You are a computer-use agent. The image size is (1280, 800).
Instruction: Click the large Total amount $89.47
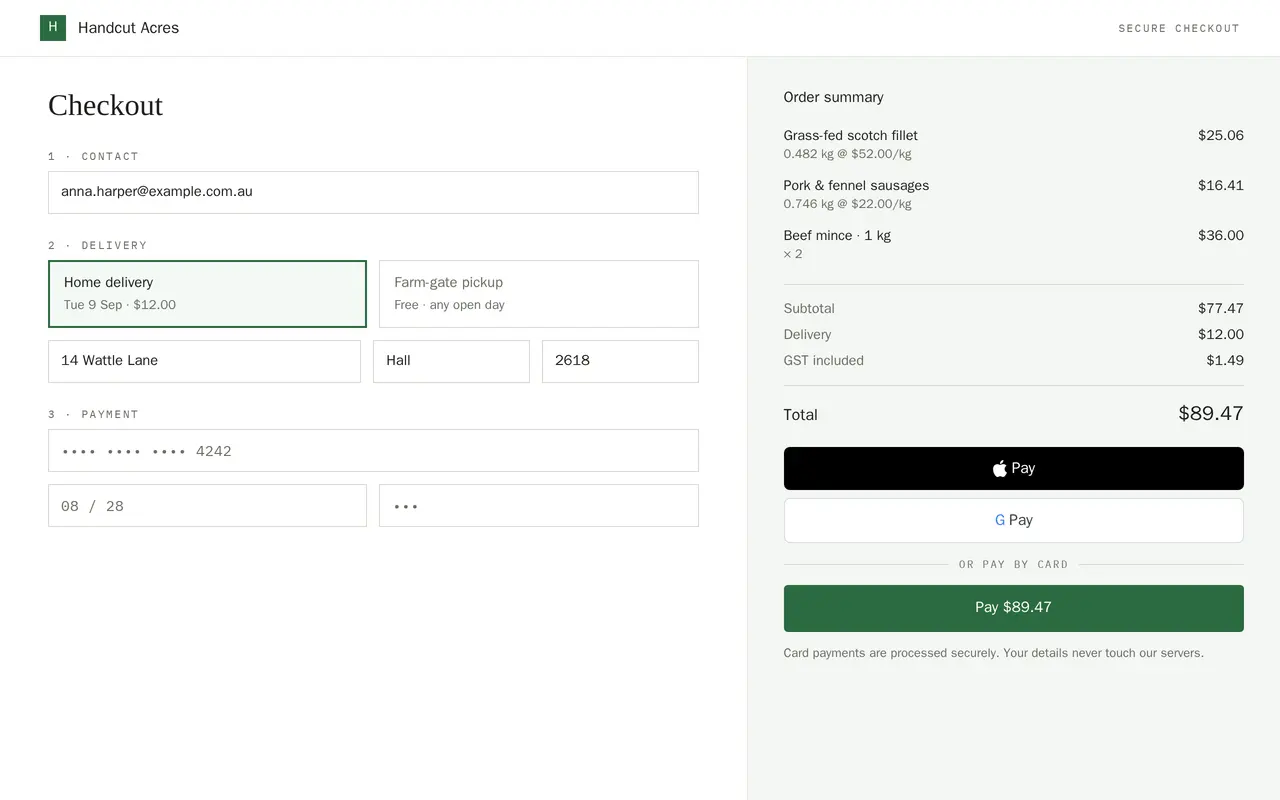coord(1211,413)
